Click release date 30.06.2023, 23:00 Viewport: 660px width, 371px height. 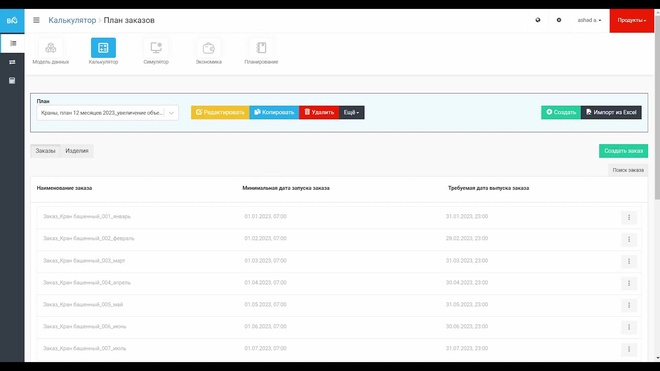pyautogui.click(x=467, y=326)
